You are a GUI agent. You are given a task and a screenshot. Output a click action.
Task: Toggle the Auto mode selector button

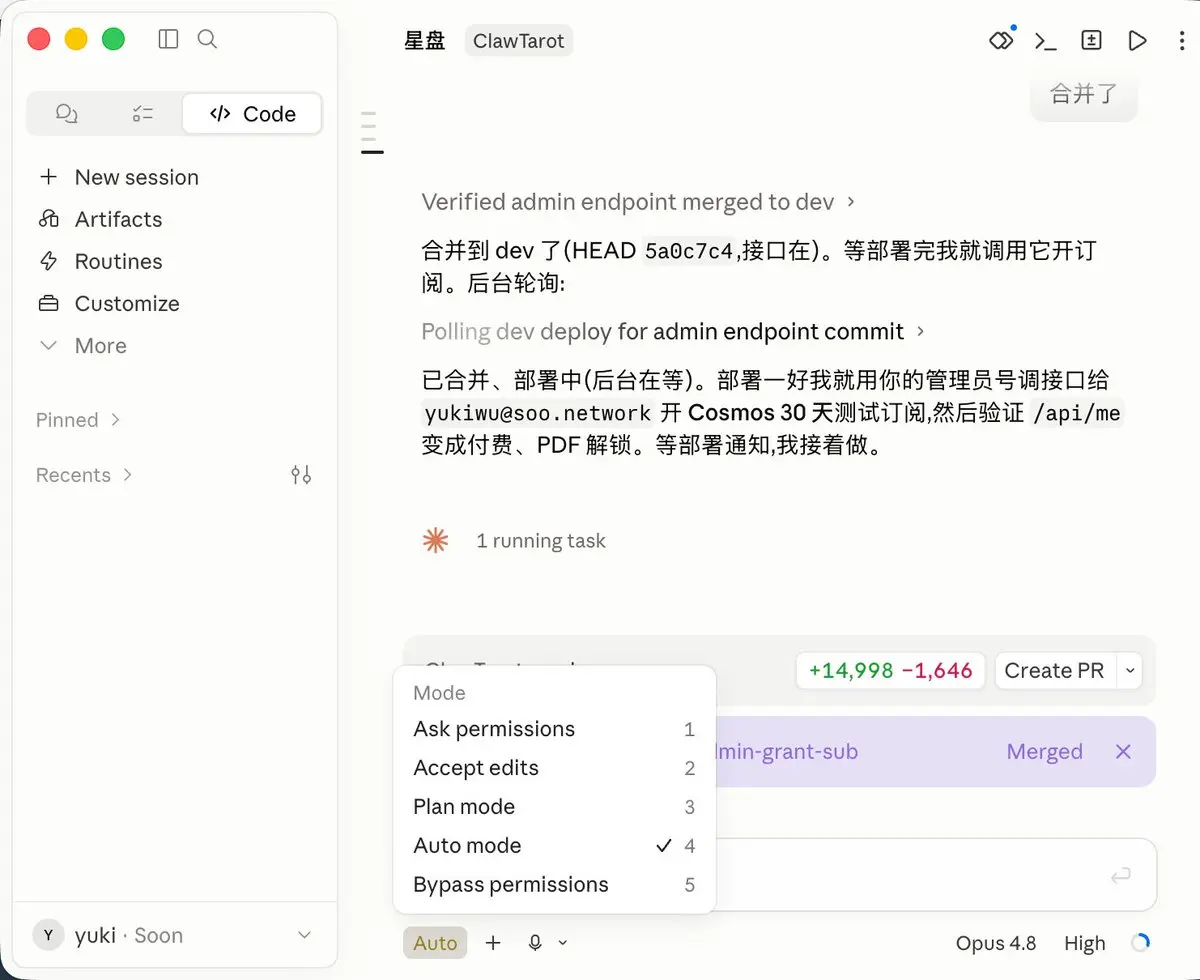click(435, 943)
